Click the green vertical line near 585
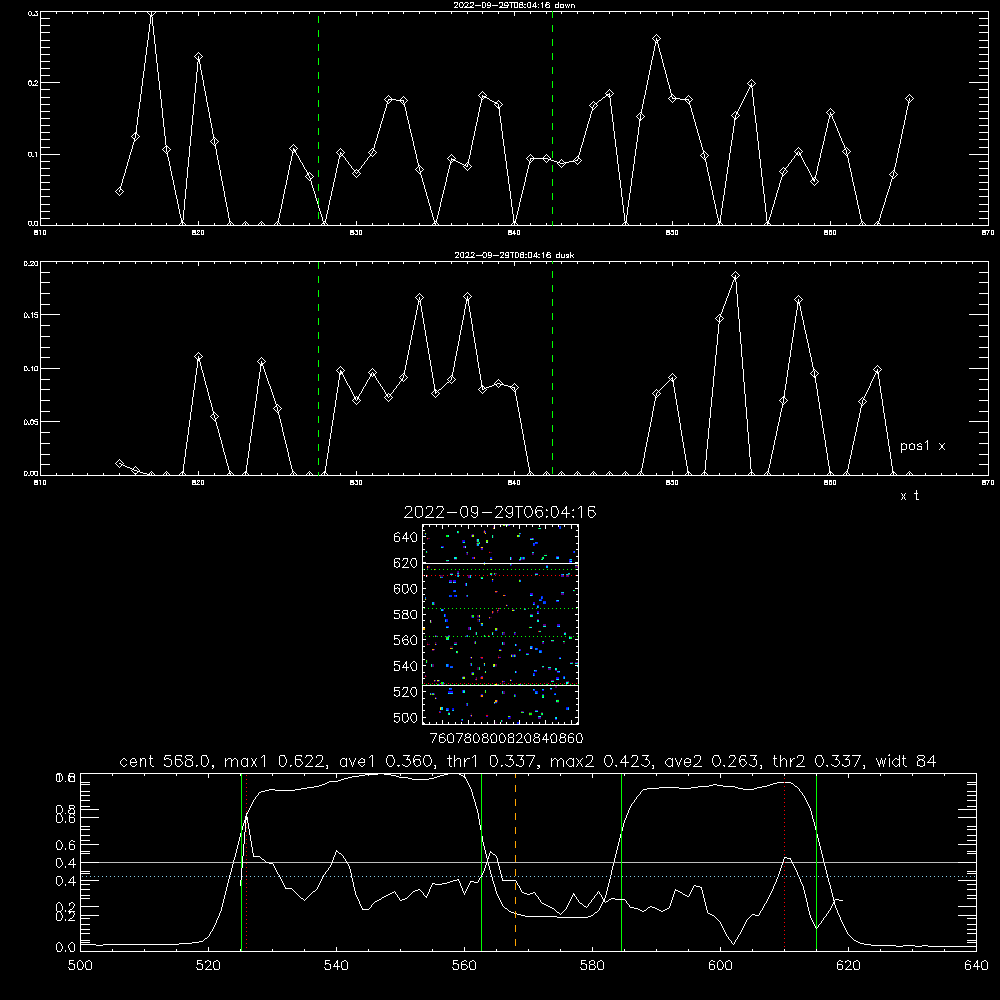This screenshot has height=1000, width=1000. pyautogui.click(x=621, y=861)
